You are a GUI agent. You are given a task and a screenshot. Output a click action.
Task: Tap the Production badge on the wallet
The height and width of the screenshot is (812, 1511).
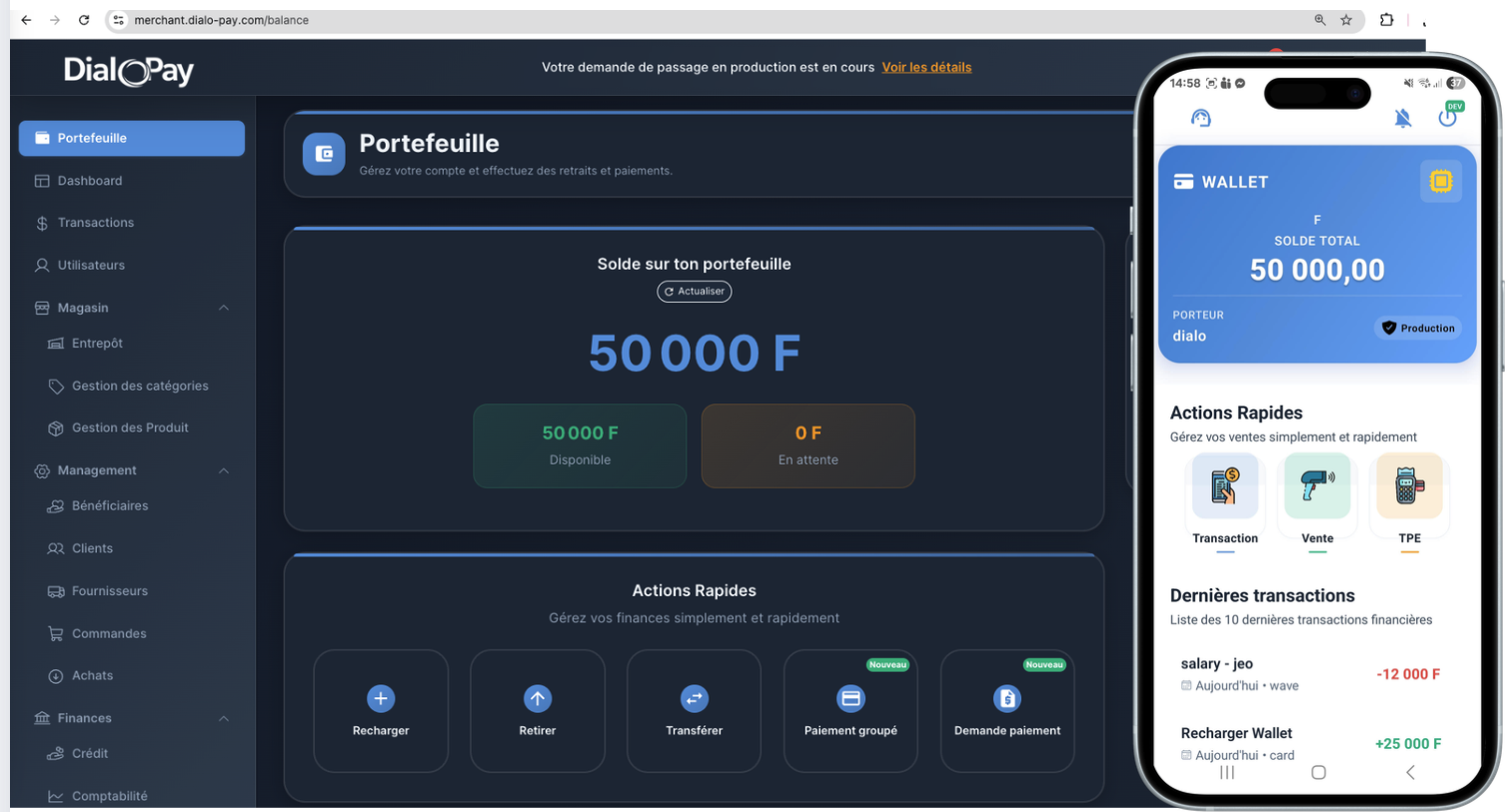coord(1418,328)
